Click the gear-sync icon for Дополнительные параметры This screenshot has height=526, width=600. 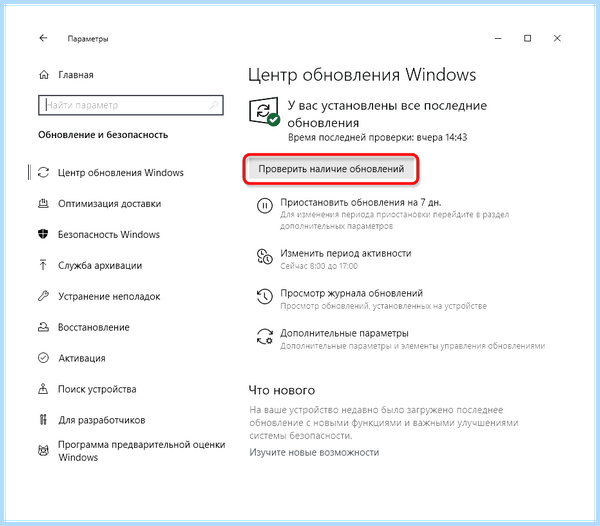264,337
